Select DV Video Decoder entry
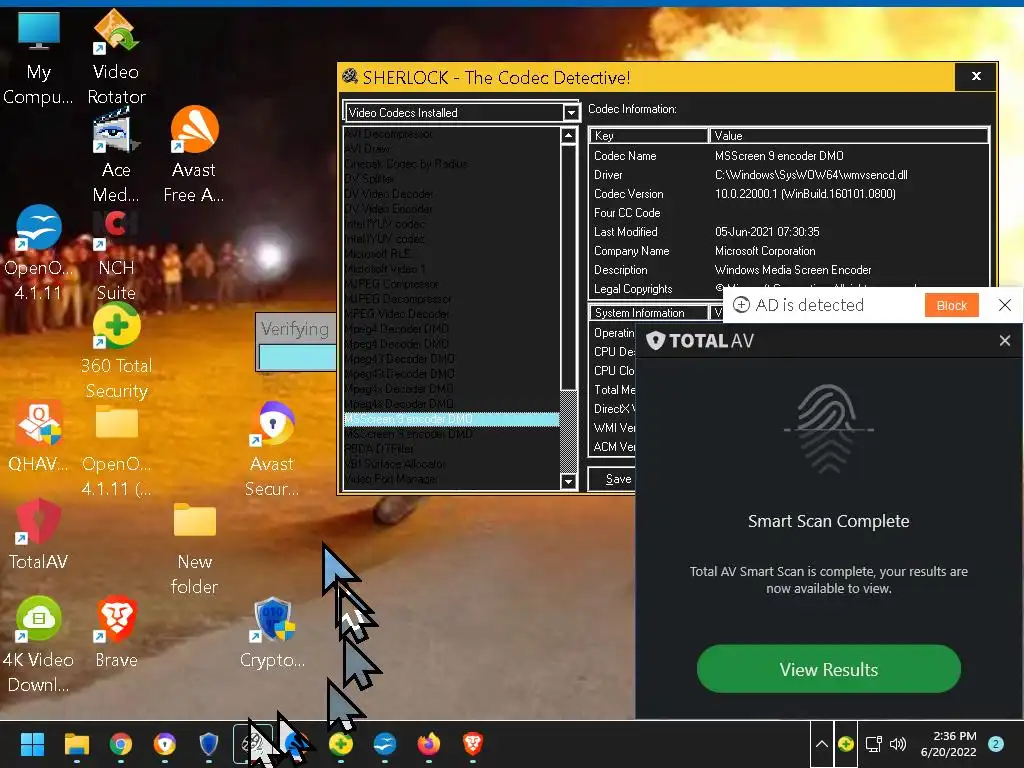The height and width of the screenshot is (768, 1024). coord(452,194)
